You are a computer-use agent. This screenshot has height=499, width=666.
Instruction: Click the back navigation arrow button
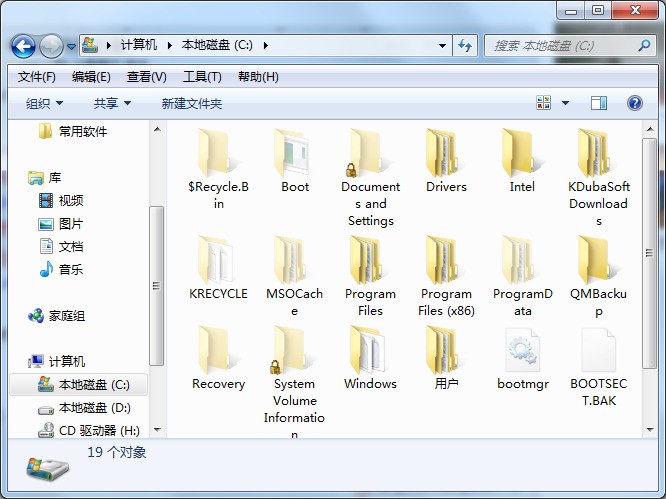pyautogui.click(x=24, y=46)
